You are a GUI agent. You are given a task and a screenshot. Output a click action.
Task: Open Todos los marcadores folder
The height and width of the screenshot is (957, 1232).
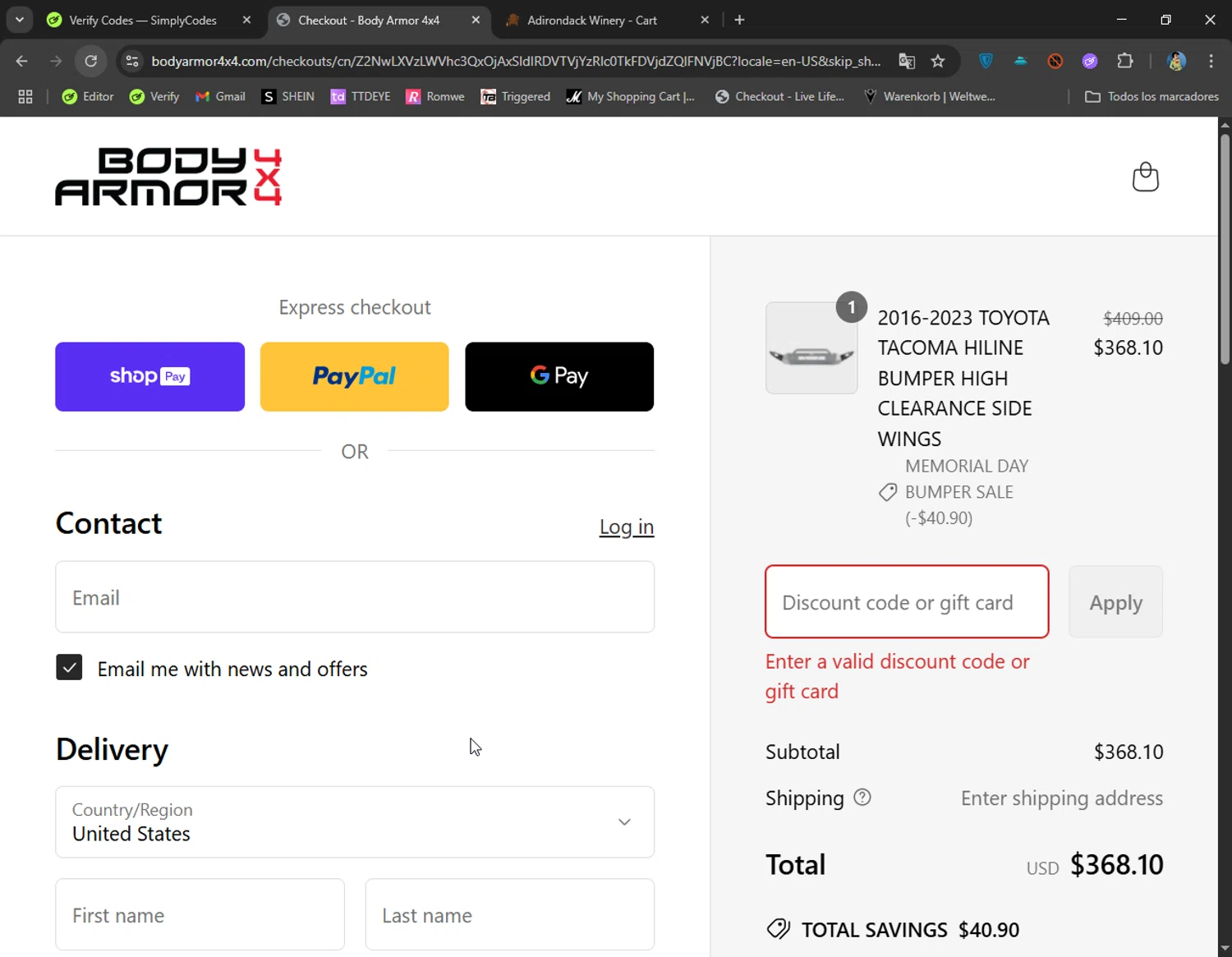click(x=1152, y=97)
